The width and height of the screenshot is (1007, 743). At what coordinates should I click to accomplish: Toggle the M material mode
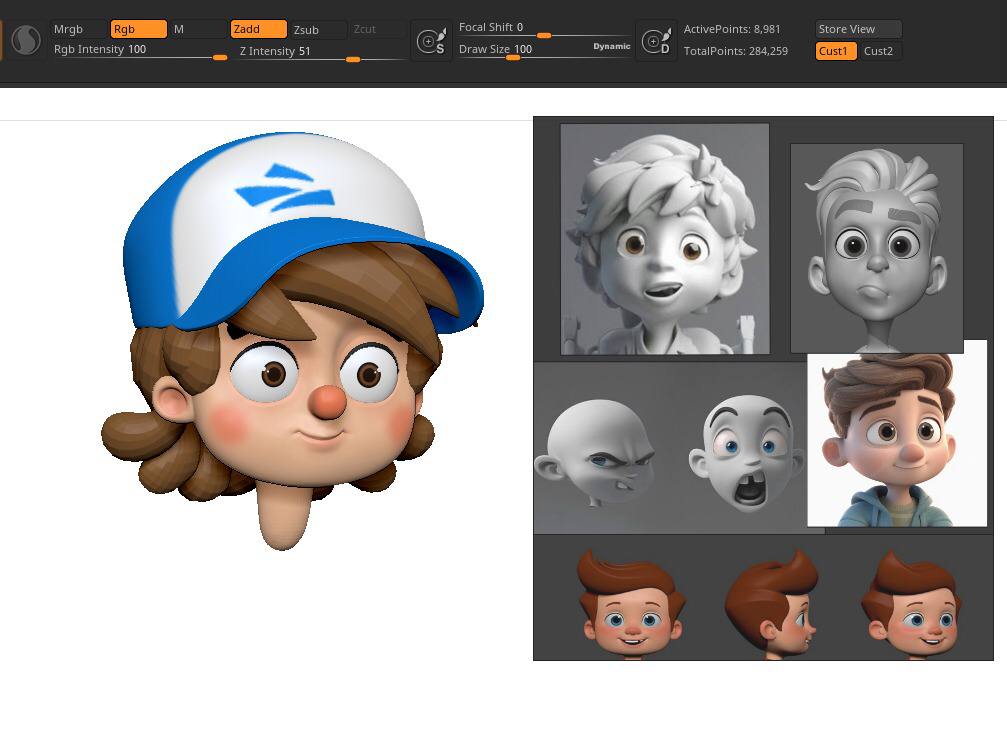(x=196, y=29)
